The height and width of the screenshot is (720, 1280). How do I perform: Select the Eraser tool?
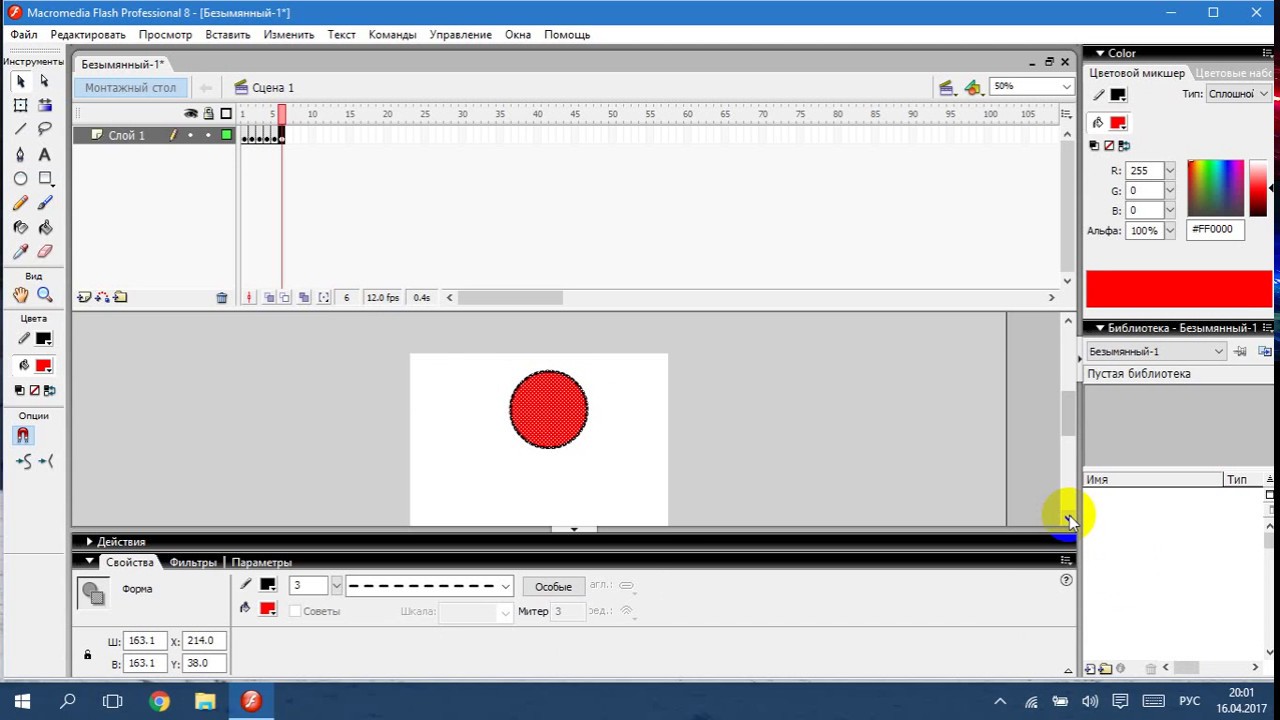tap(44, 252)
